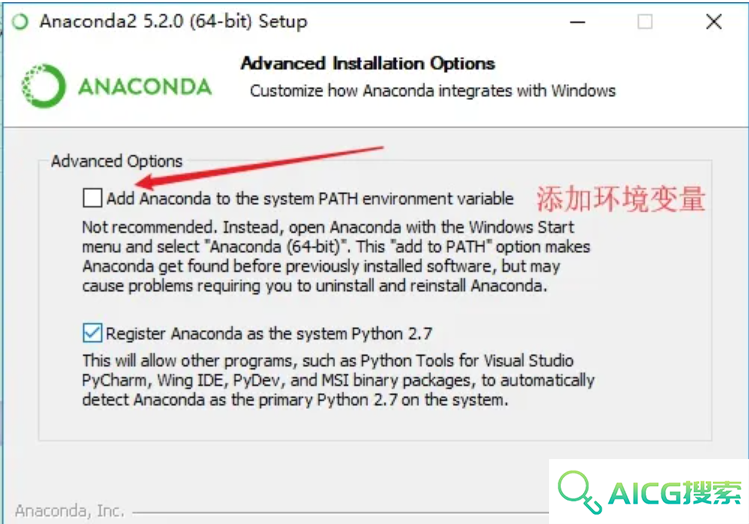
Task: Uncheck Register Anaconda as system Python 2.7
Action: (92, 333)
